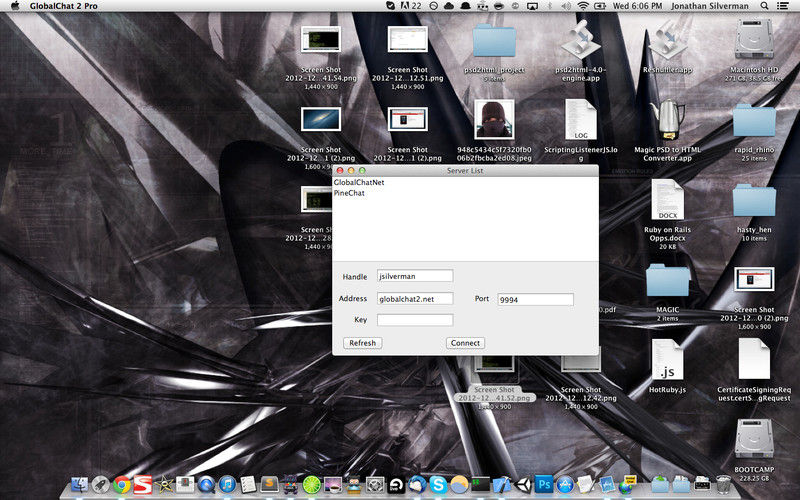The height and width of the screenshot is (500, 800).
Task: Select GlobalChatNet in the Server List
Action: click(359, 182)
